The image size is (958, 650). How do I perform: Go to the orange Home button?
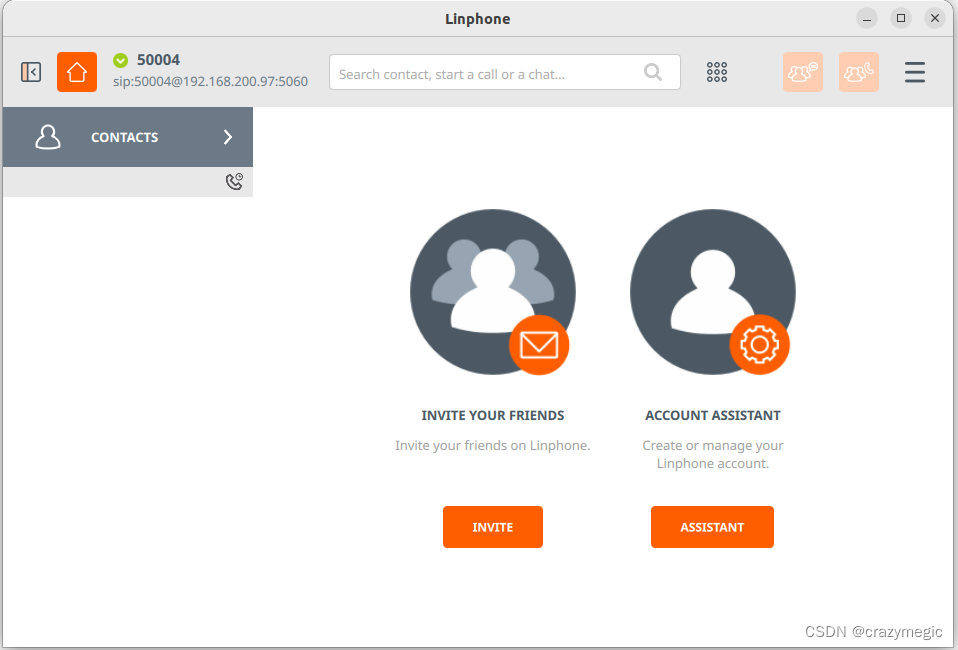77,72
